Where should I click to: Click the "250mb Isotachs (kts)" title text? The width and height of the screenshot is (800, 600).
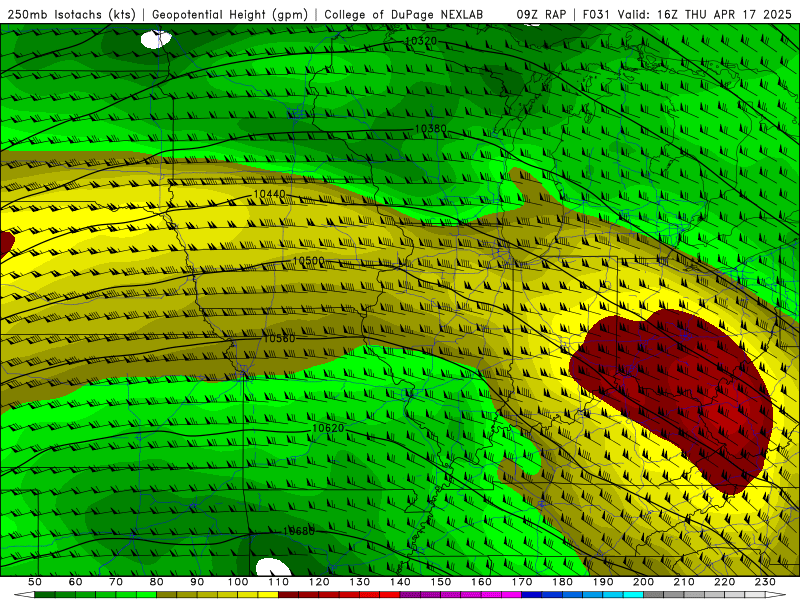(x=72, y=14)
